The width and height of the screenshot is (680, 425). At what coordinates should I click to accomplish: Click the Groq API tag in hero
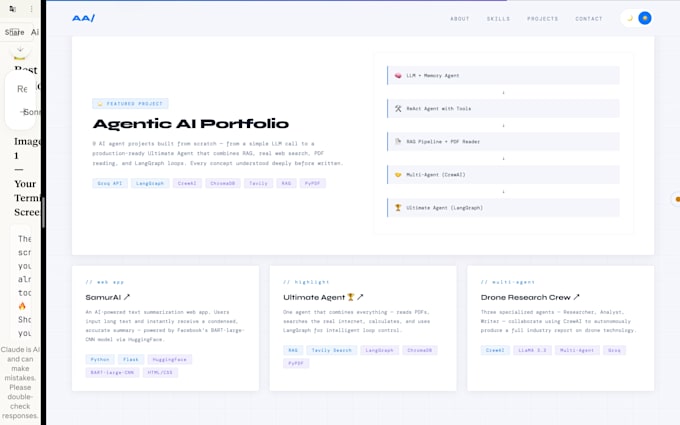tap(110, 183)
